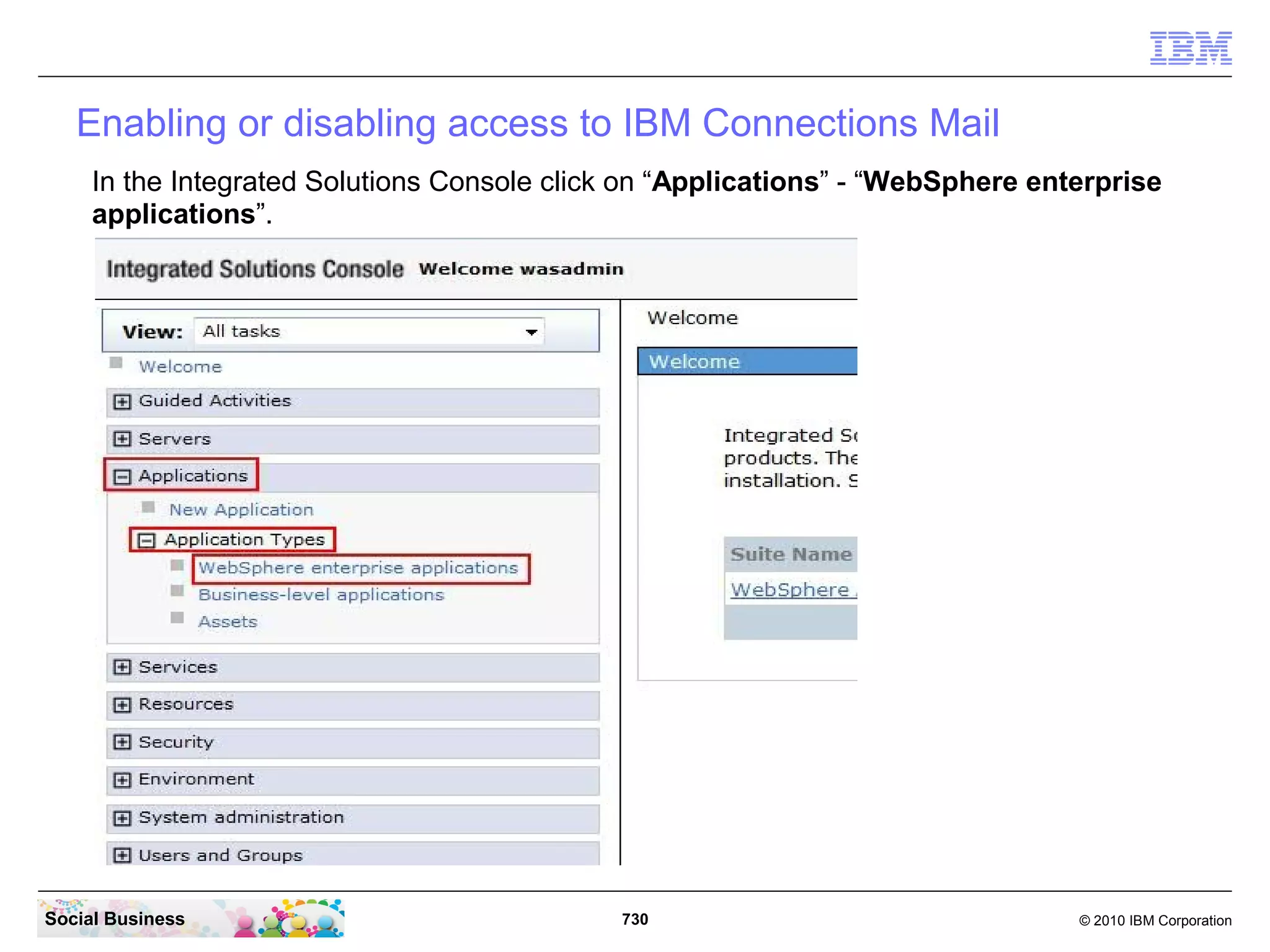
Task: Click the bullet beside Assets
Action: [177, 618]
